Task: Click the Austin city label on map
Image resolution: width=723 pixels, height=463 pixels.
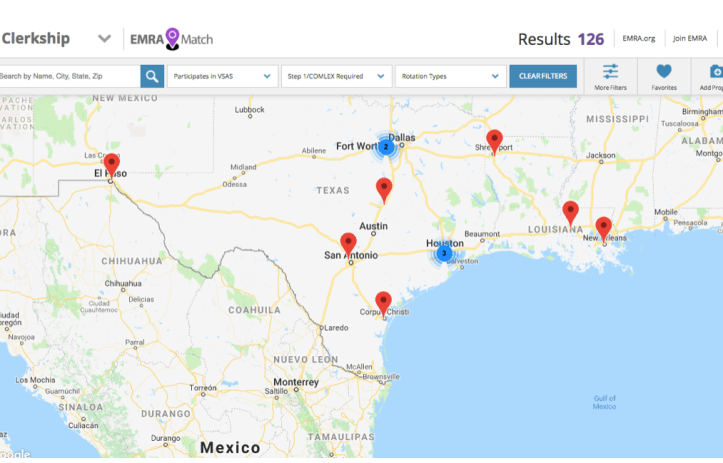Action: pyautogui.click(x=373, y=226)
